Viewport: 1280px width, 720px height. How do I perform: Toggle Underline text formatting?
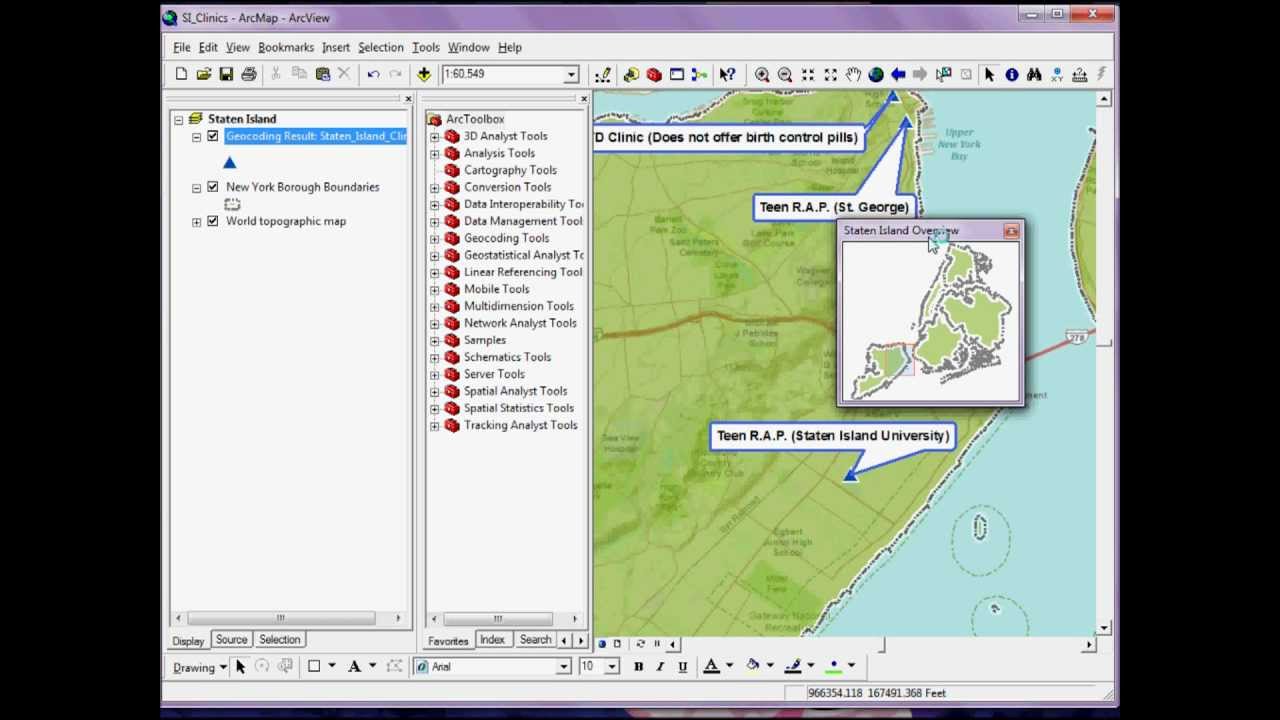[x=682, y=667]
